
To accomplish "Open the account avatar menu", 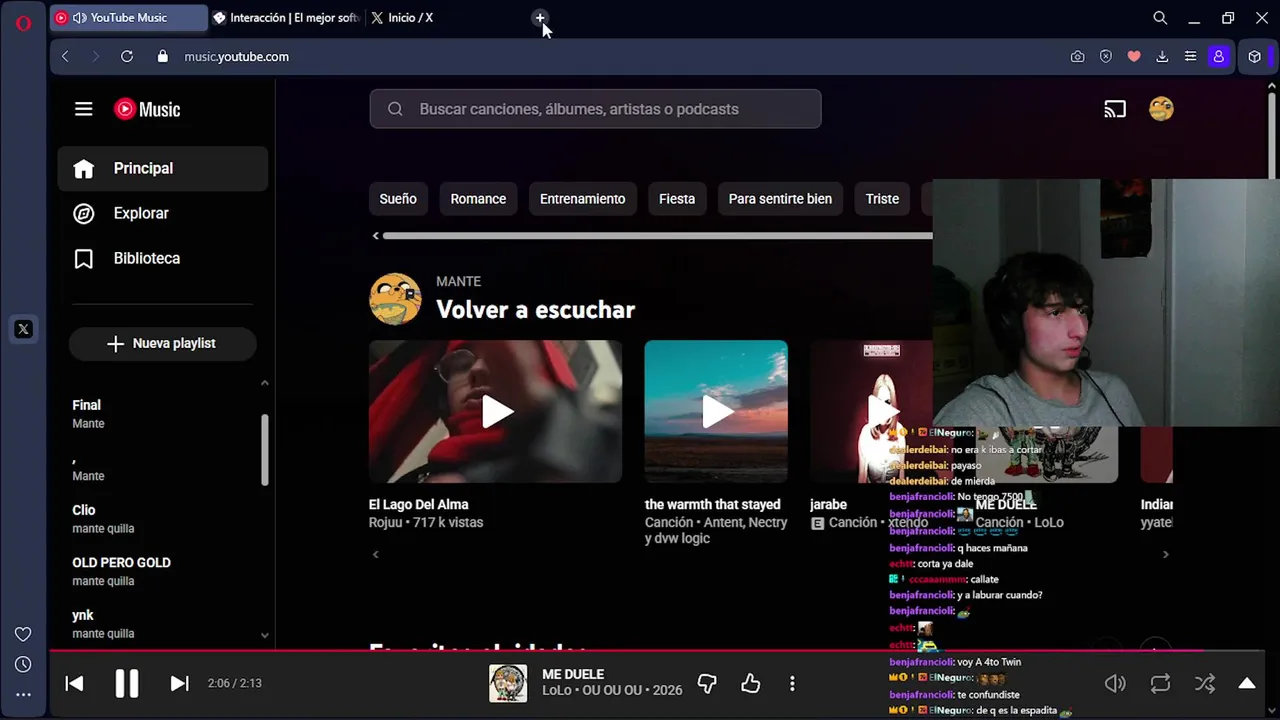I will [1161, 109].
